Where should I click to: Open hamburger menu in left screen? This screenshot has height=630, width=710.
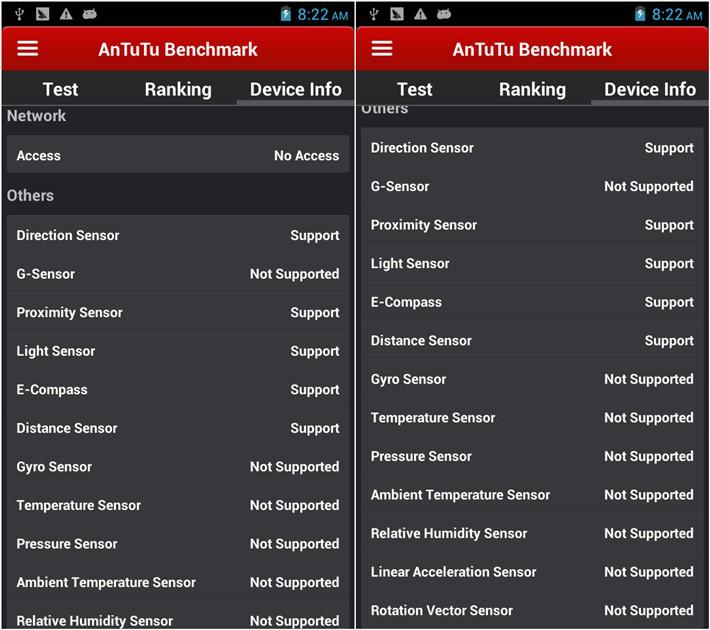tap(28, 48)
